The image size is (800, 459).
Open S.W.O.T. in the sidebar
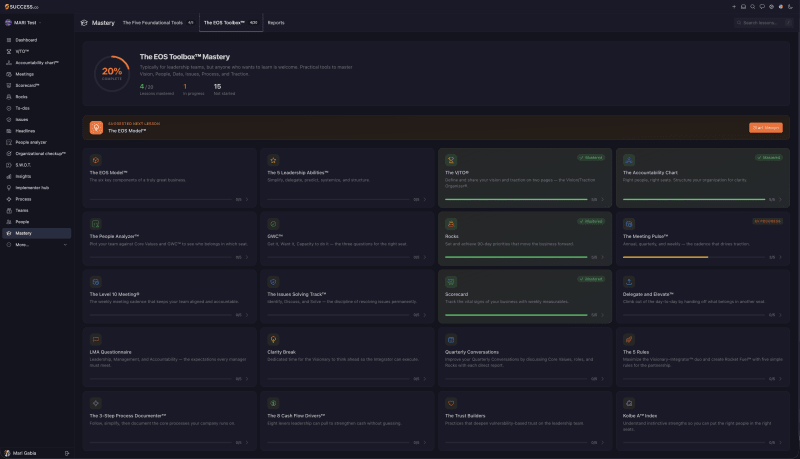click(36, 165)
